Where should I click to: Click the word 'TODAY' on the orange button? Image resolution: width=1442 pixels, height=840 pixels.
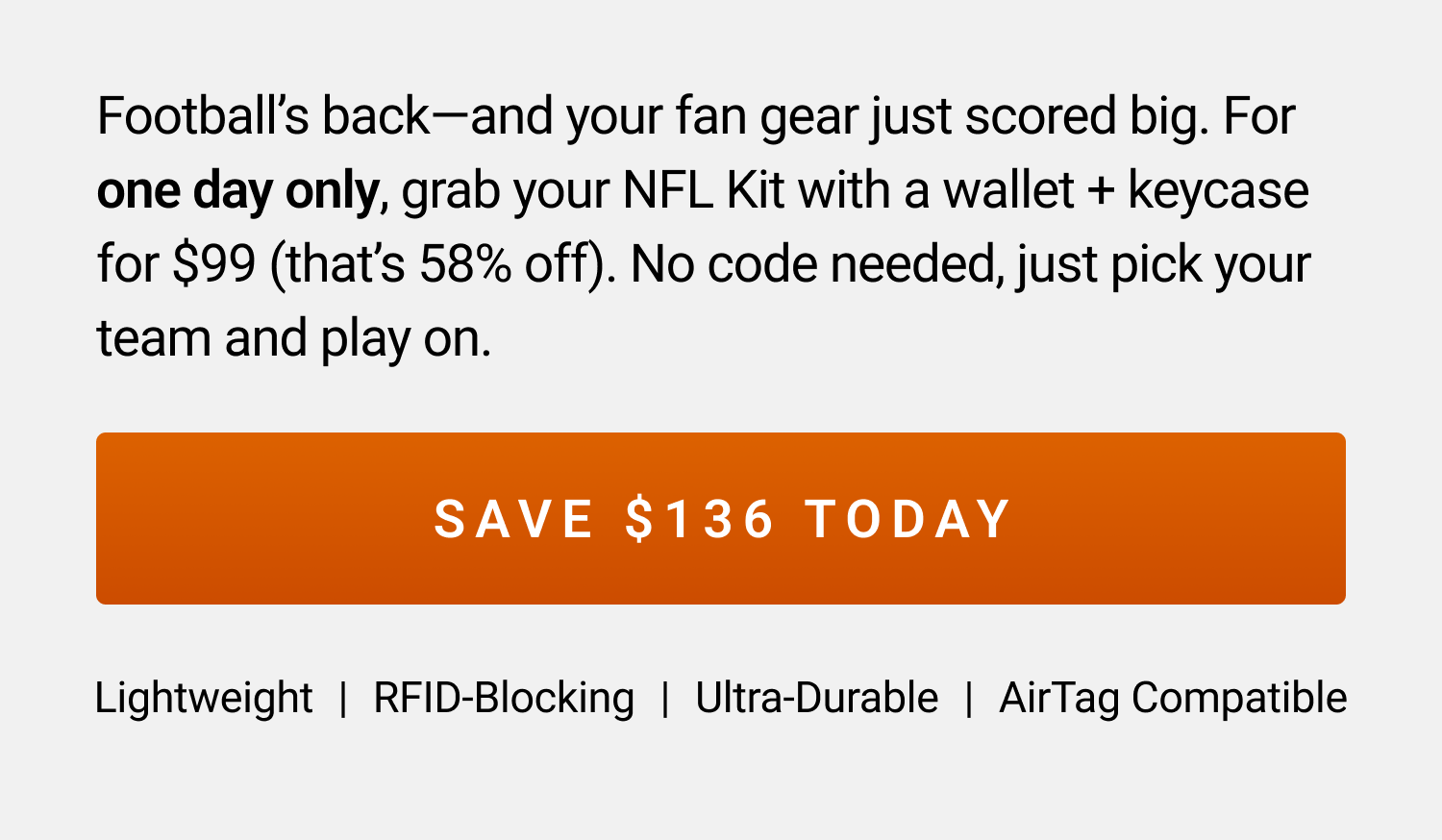click(x=907, y=519)
